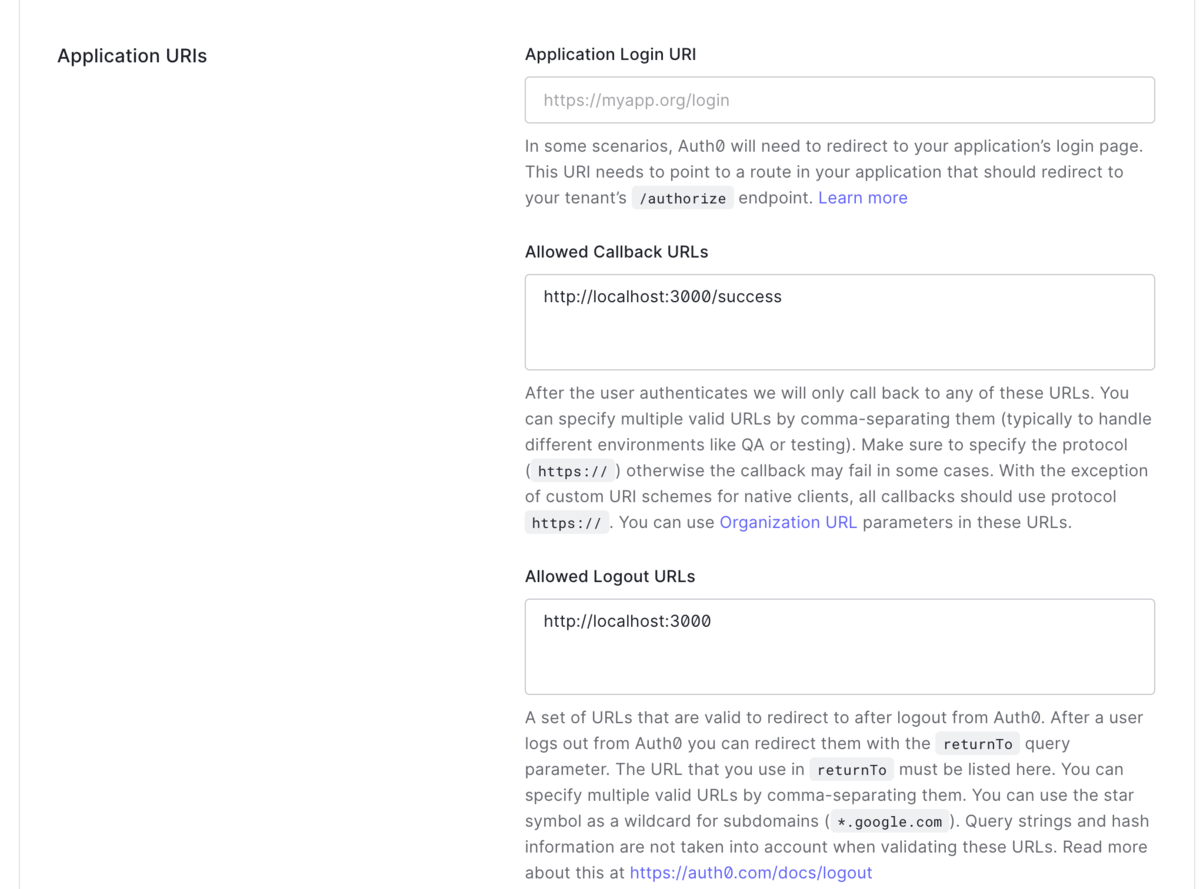Click the Application Login URI label
This screenshot has width=1200, height=889.
click(x=610, y=54)
